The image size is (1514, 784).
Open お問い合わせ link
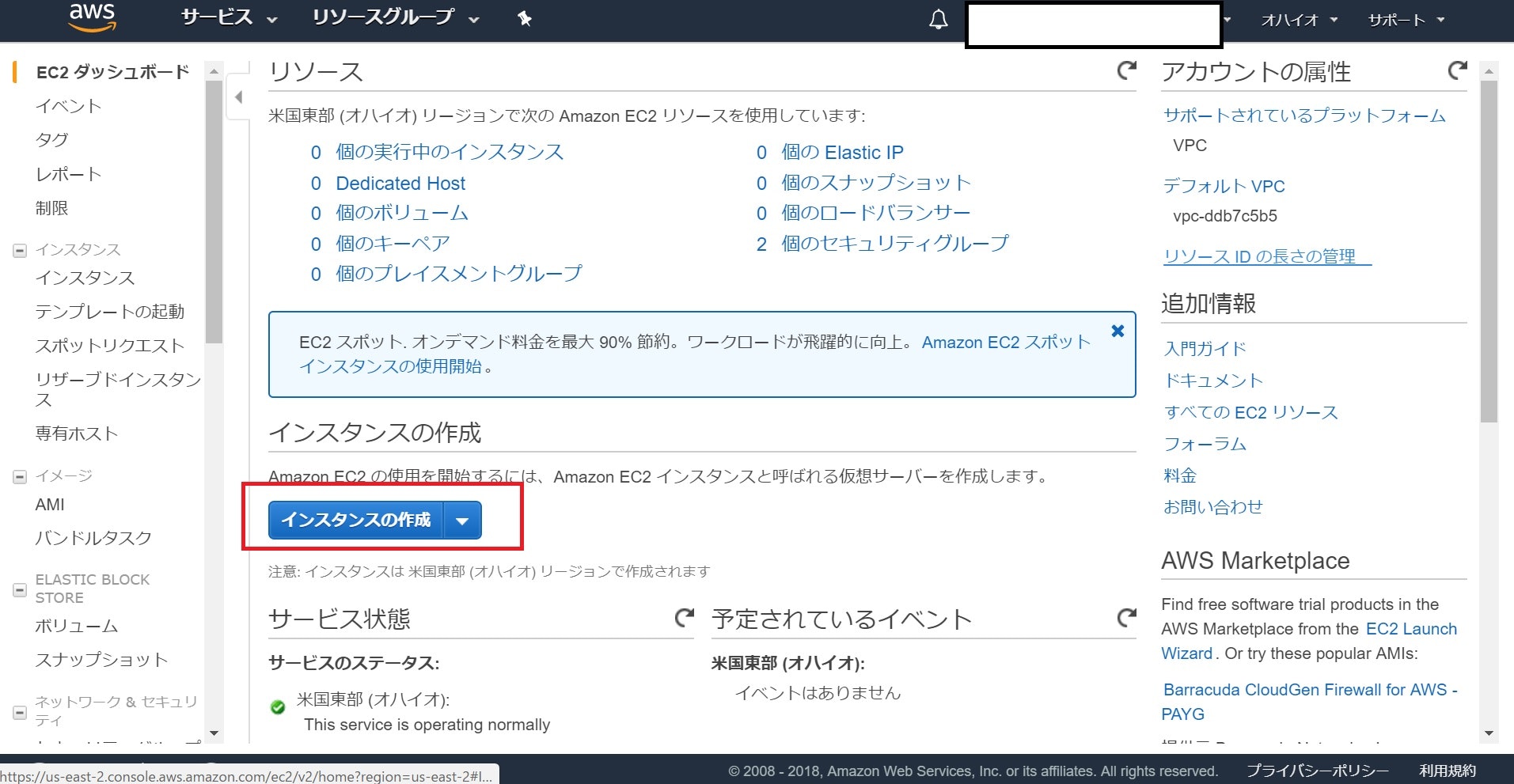point(1213,507)
